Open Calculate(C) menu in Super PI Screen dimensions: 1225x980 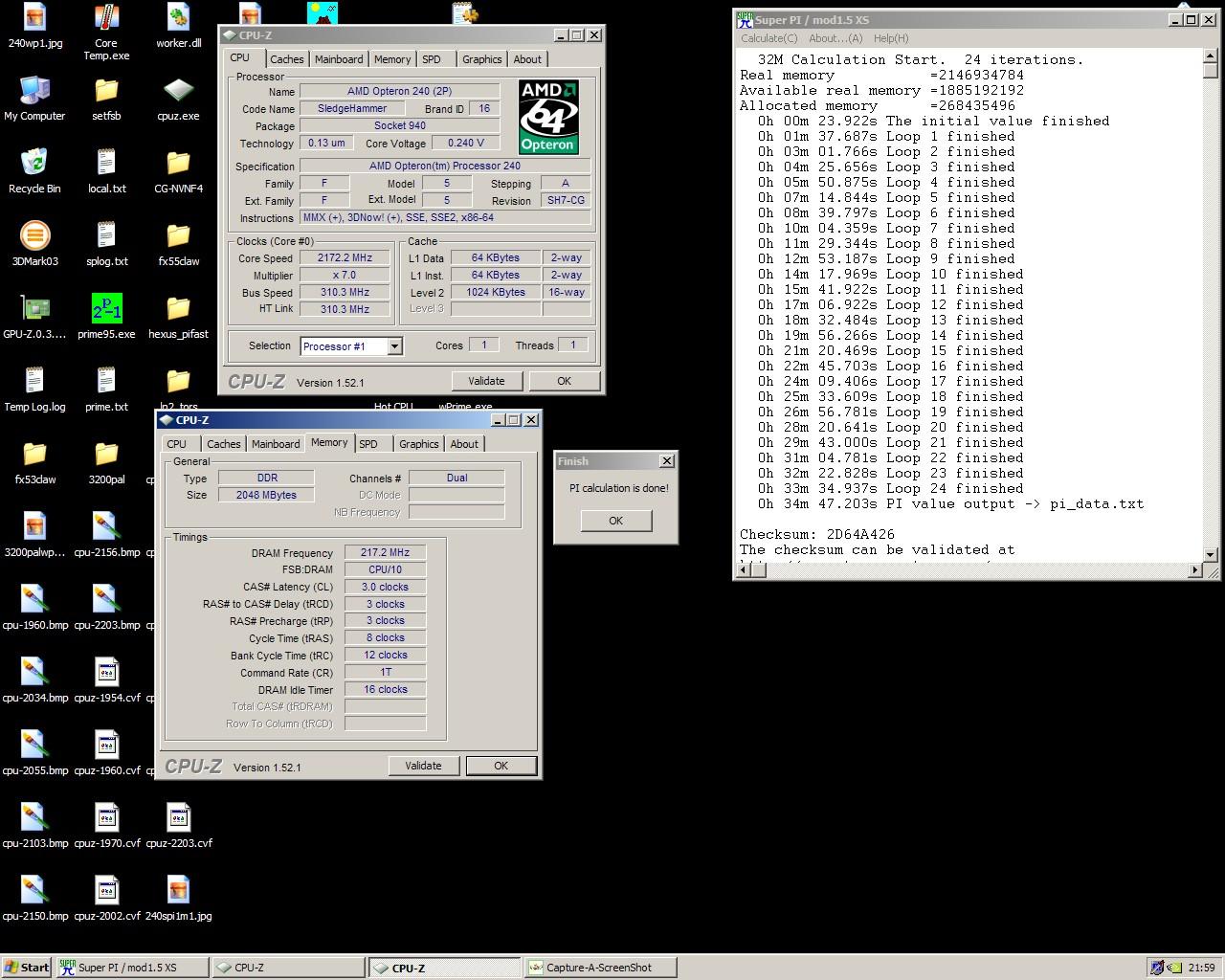click(x=768, y=38)
